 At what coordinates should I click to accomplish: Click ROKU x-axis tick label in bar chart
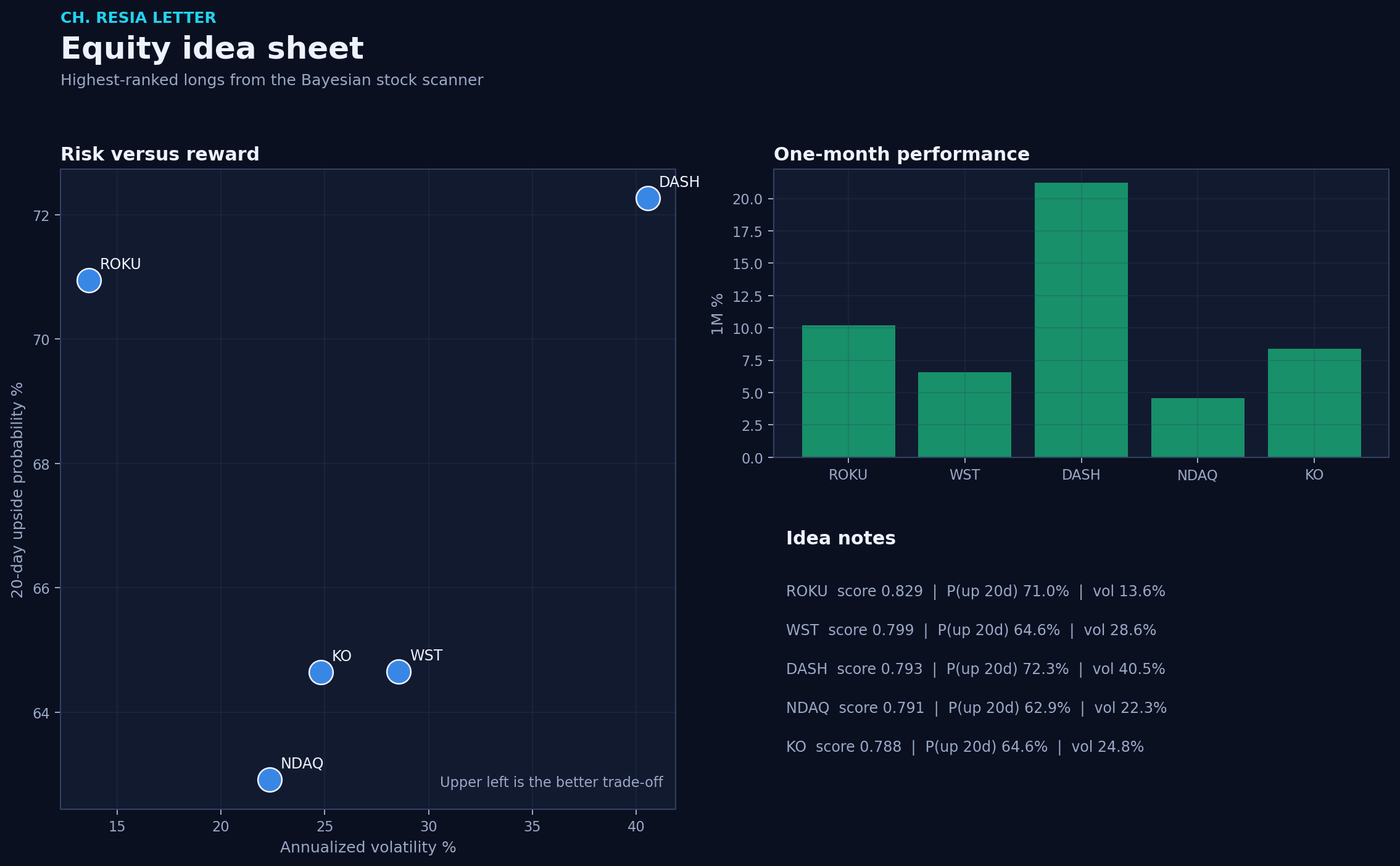click(x=848, y=475)
